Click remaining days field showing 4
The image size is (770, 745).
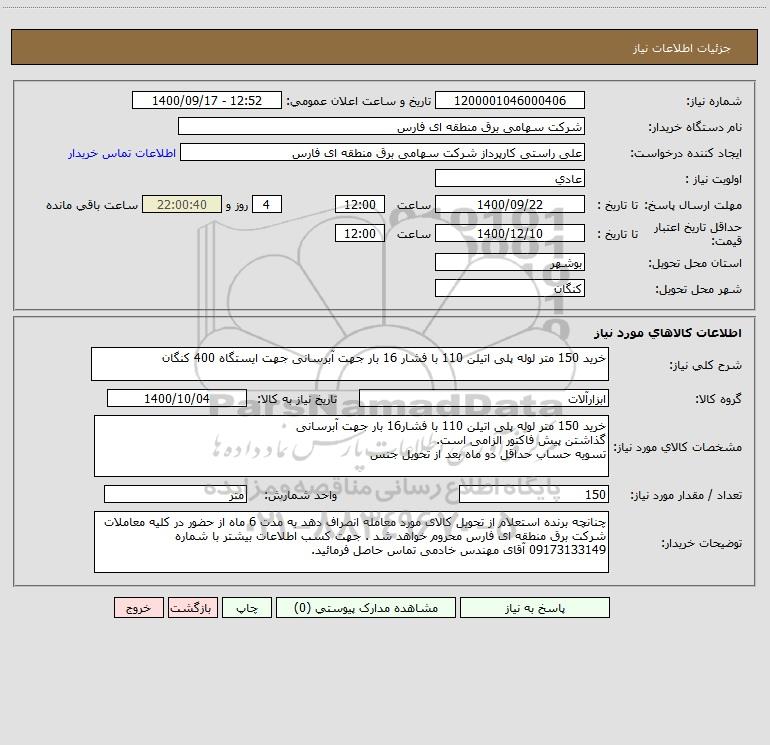267,204
